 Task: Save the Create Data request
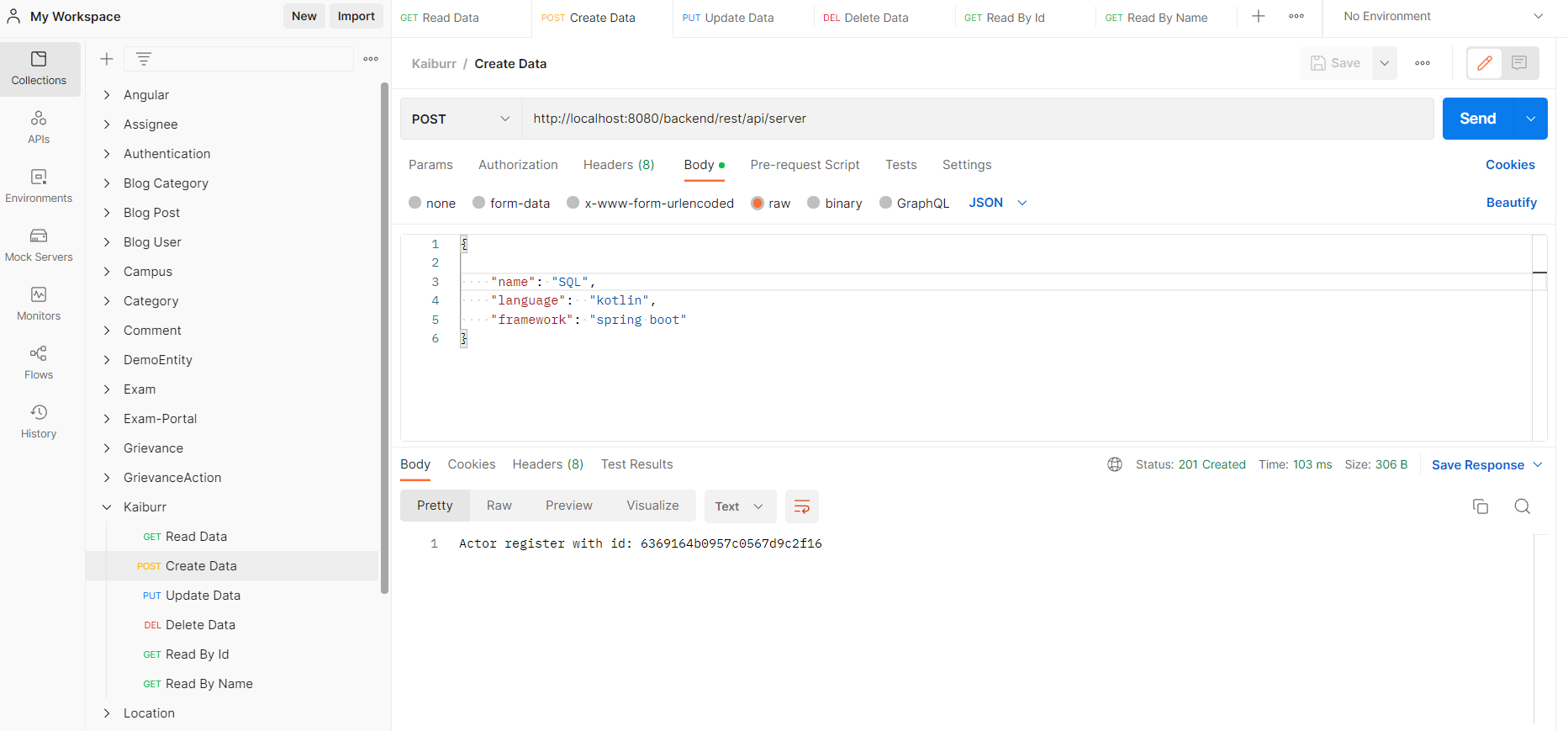pyautogui.click(x=1336, y=63)
